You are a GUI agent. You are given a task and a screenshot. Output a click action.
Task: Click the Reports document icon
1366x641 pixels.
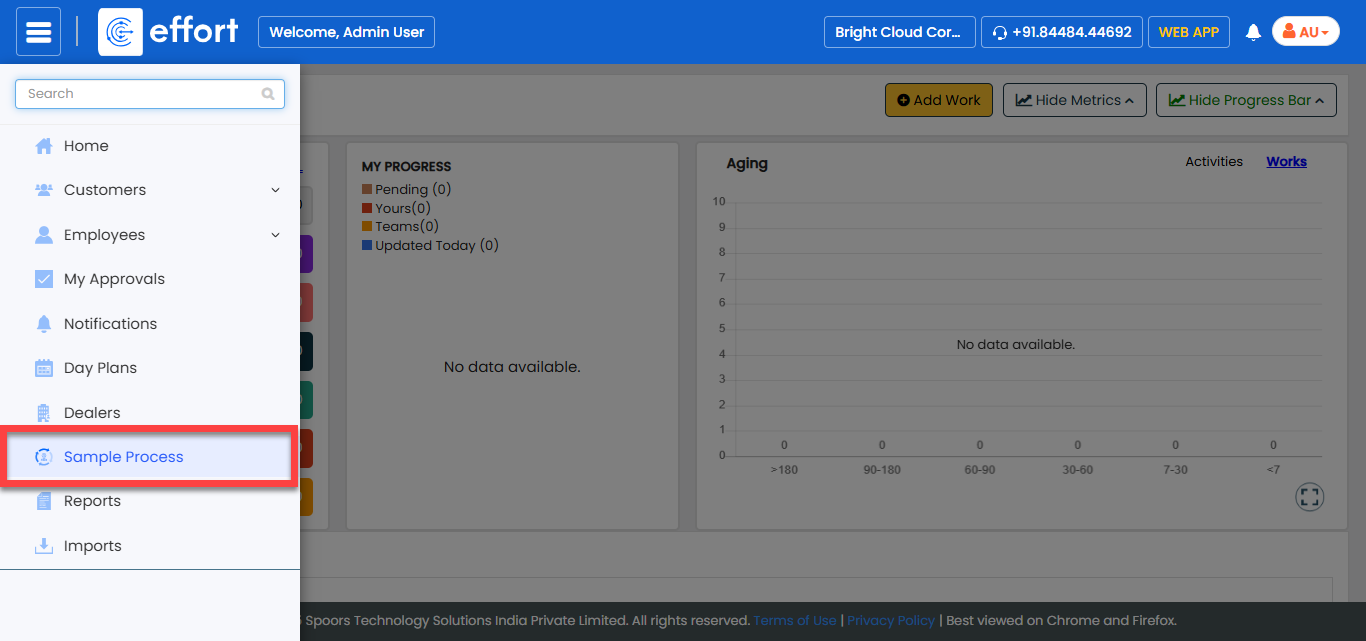[x=44, y=502]
